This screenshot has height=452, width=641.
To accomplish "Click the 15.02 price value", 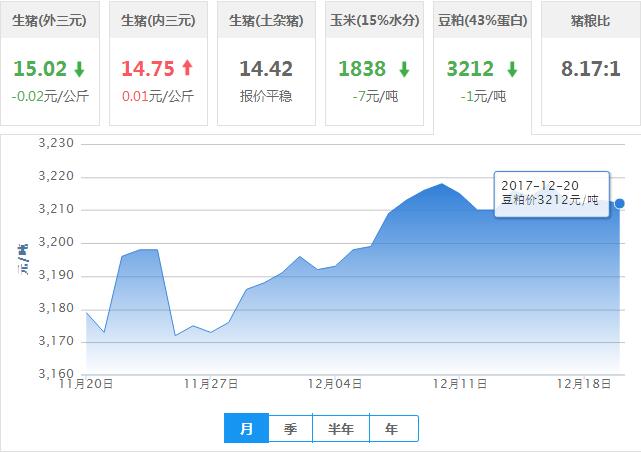I will (40, 69).
